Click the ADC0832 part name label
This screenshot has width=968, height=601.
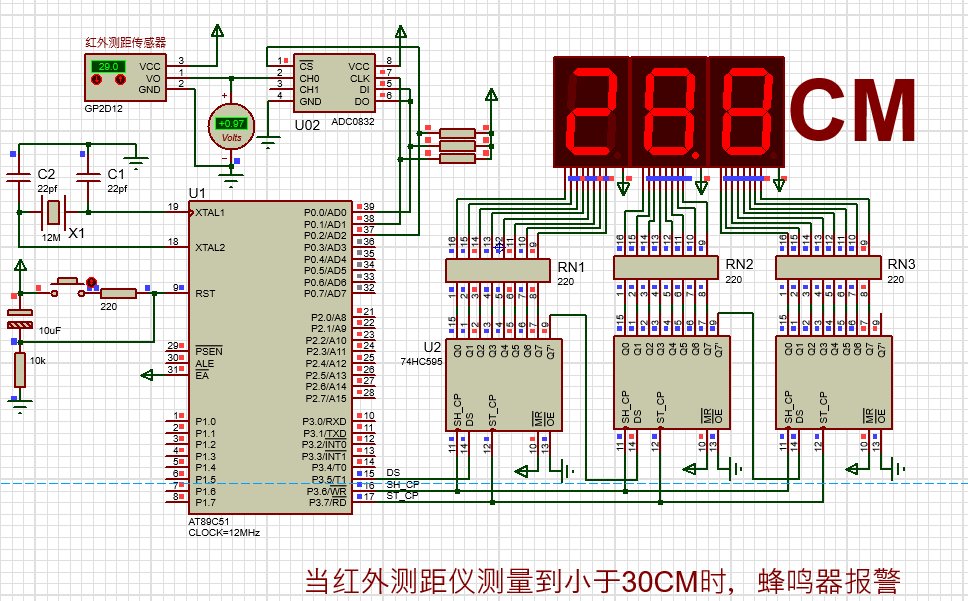[x=353, y=122]
